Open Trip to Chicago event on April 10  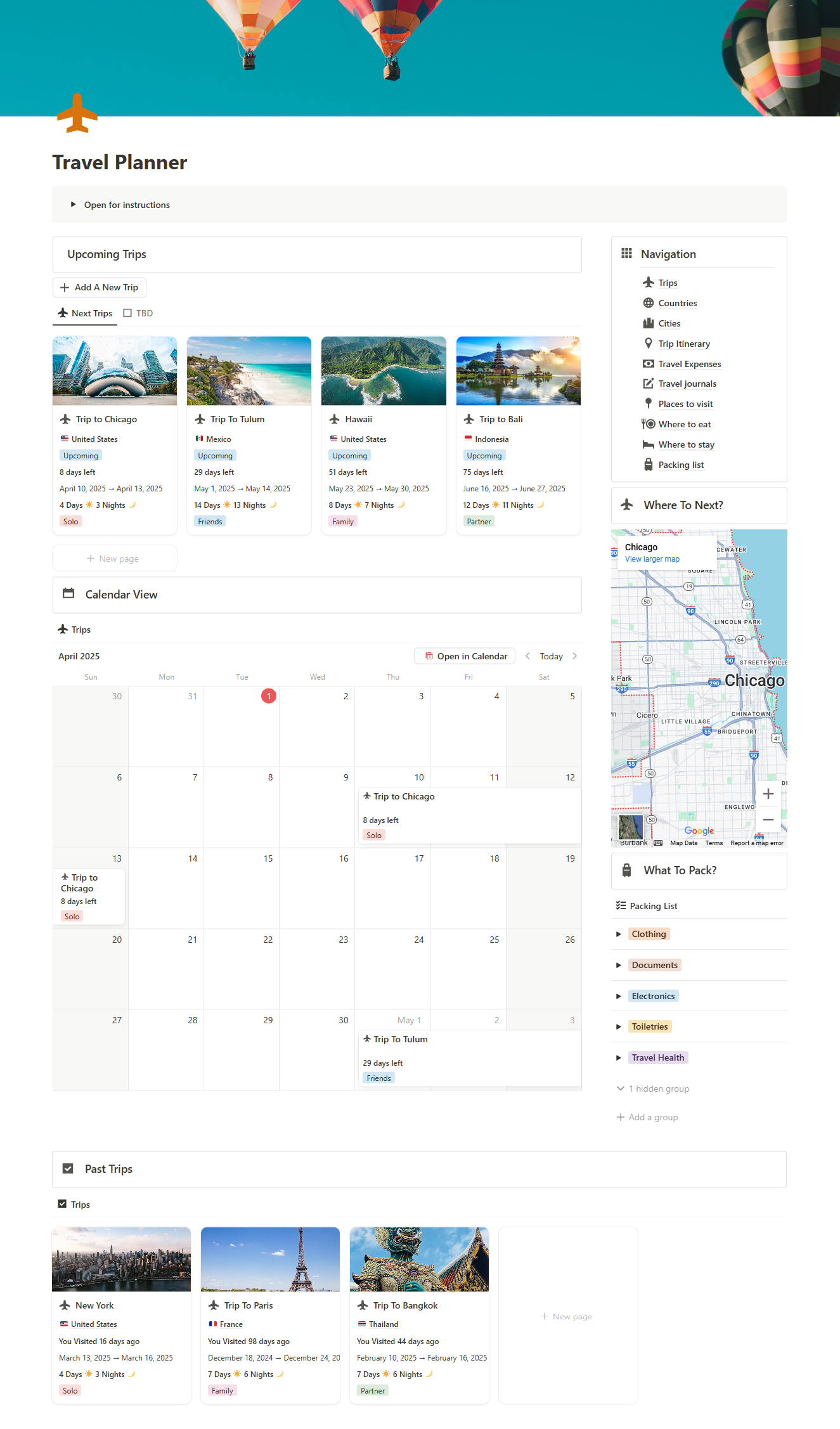pos(470,815)
